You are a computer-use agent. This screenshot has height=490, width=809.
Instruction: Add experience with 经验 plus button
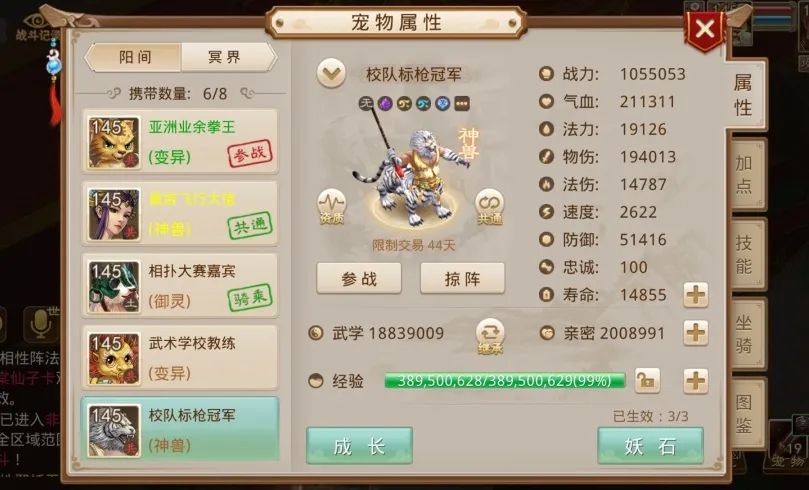pyautogui.click(x=695, y=381)
